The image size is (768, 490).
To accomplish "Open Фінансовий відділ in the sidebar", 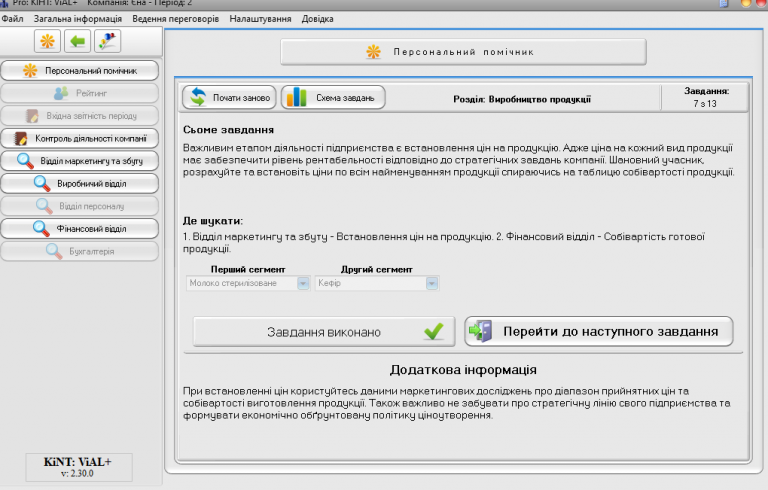I will (x=80, y=228).
